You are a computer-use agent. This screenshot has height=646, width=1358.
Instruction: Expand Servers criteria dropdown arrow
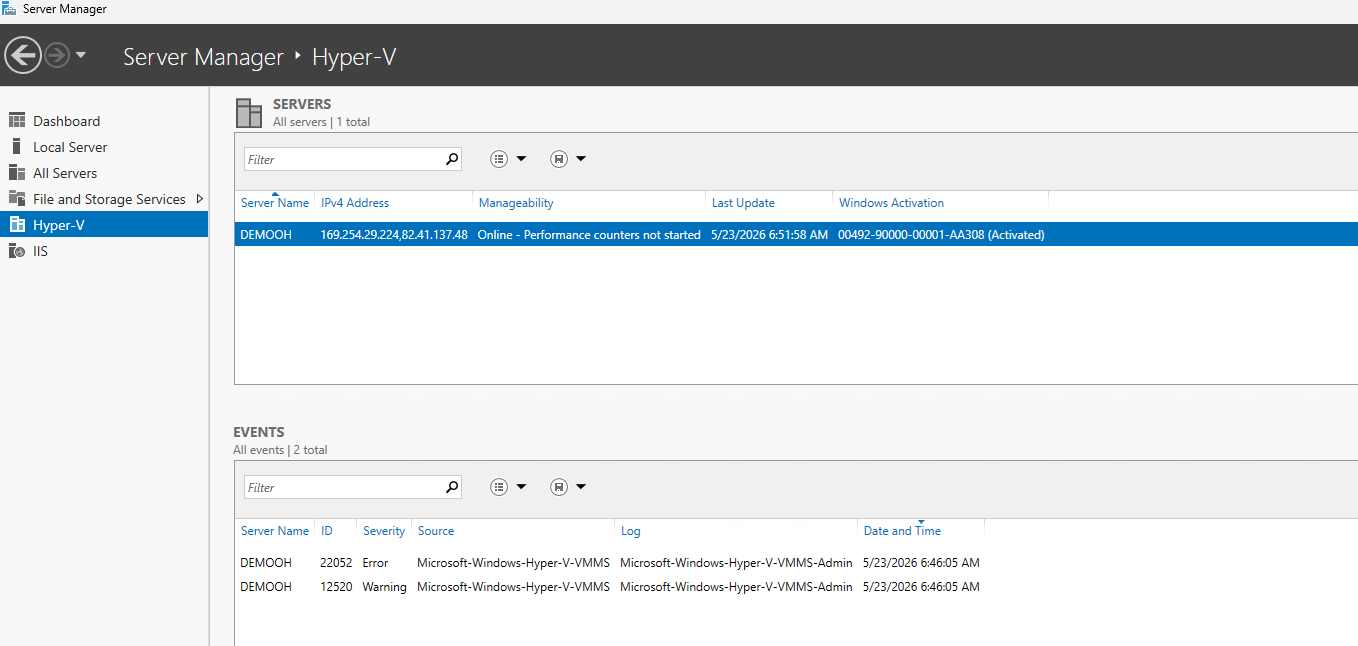tap(521, 159)
